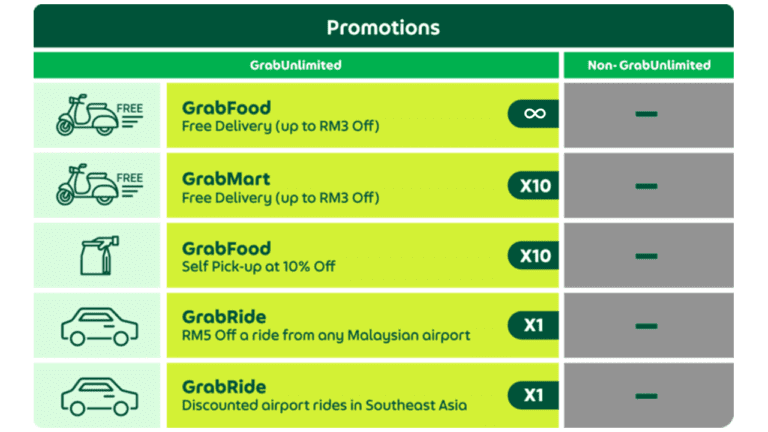Viewport: 768px width, 432px height.
Task: Click the Promotions title banner
Action: (x=383, y=26)
